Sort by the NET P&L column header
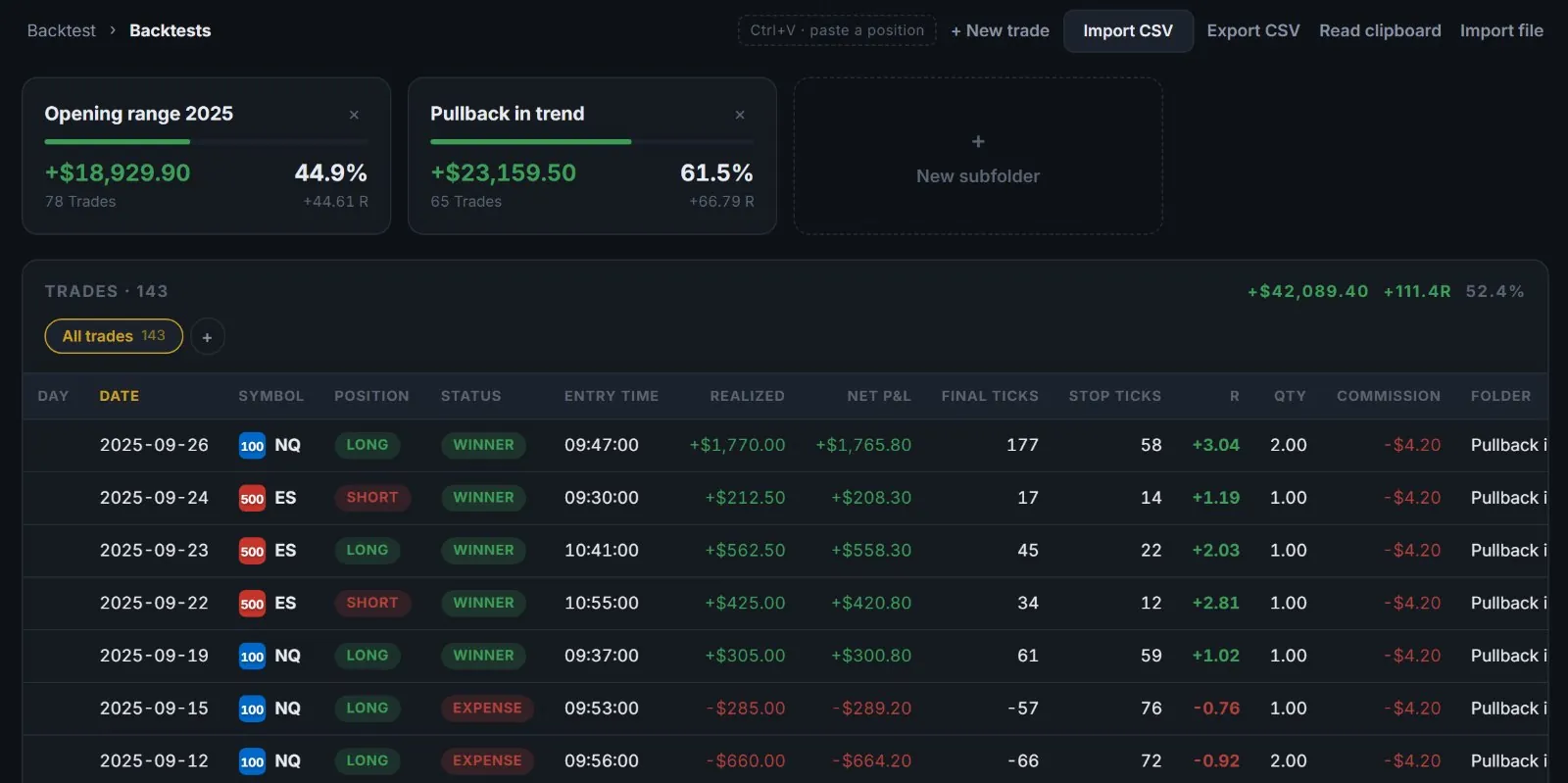This screenshot has height=783, width=1568. [879, 396]
